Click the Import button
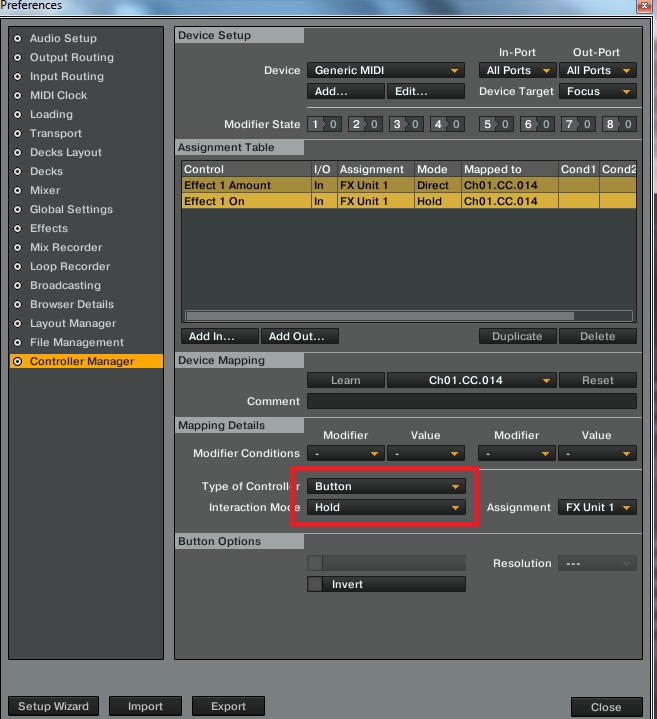 [145, 706]
